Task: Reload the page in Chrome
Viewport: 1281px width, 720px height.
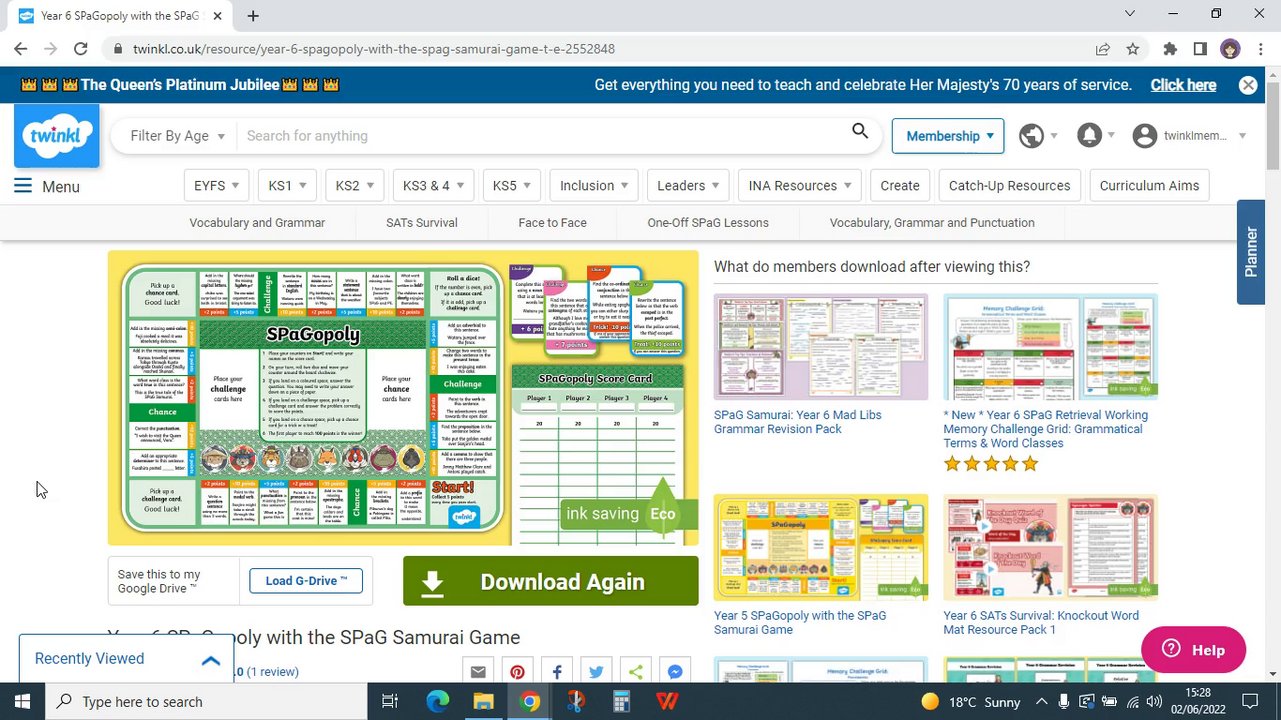Action: 81,49
